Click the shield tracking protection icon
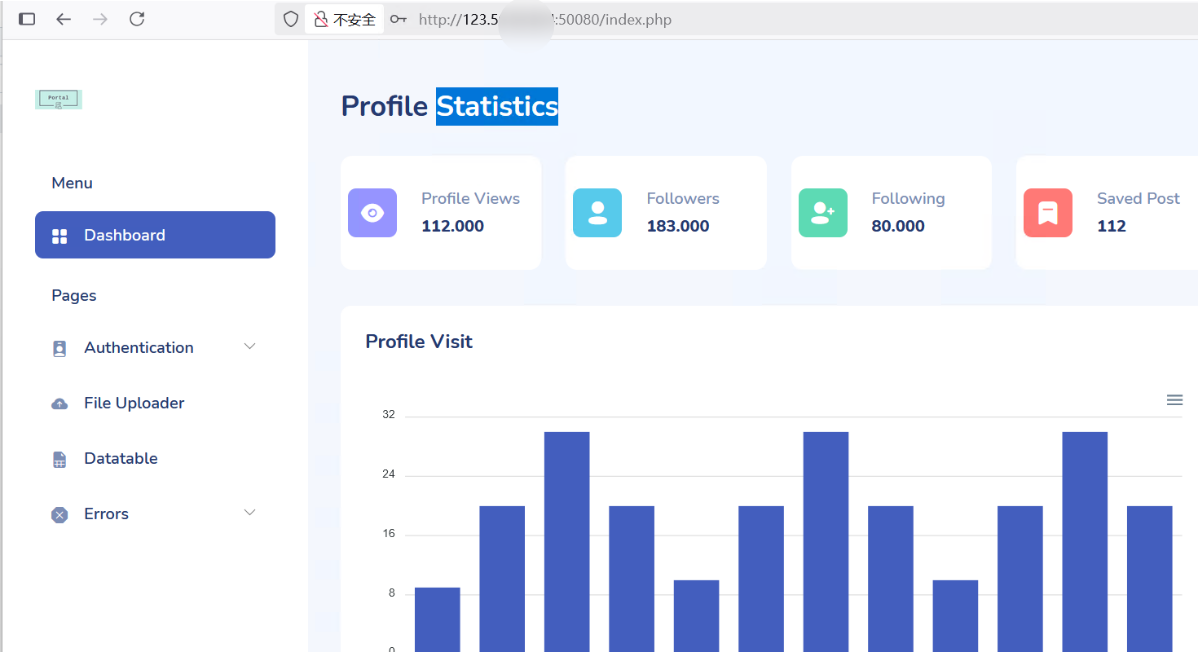Image resolution: width=1200 pixels, height=658 pixels. [291, 19]
